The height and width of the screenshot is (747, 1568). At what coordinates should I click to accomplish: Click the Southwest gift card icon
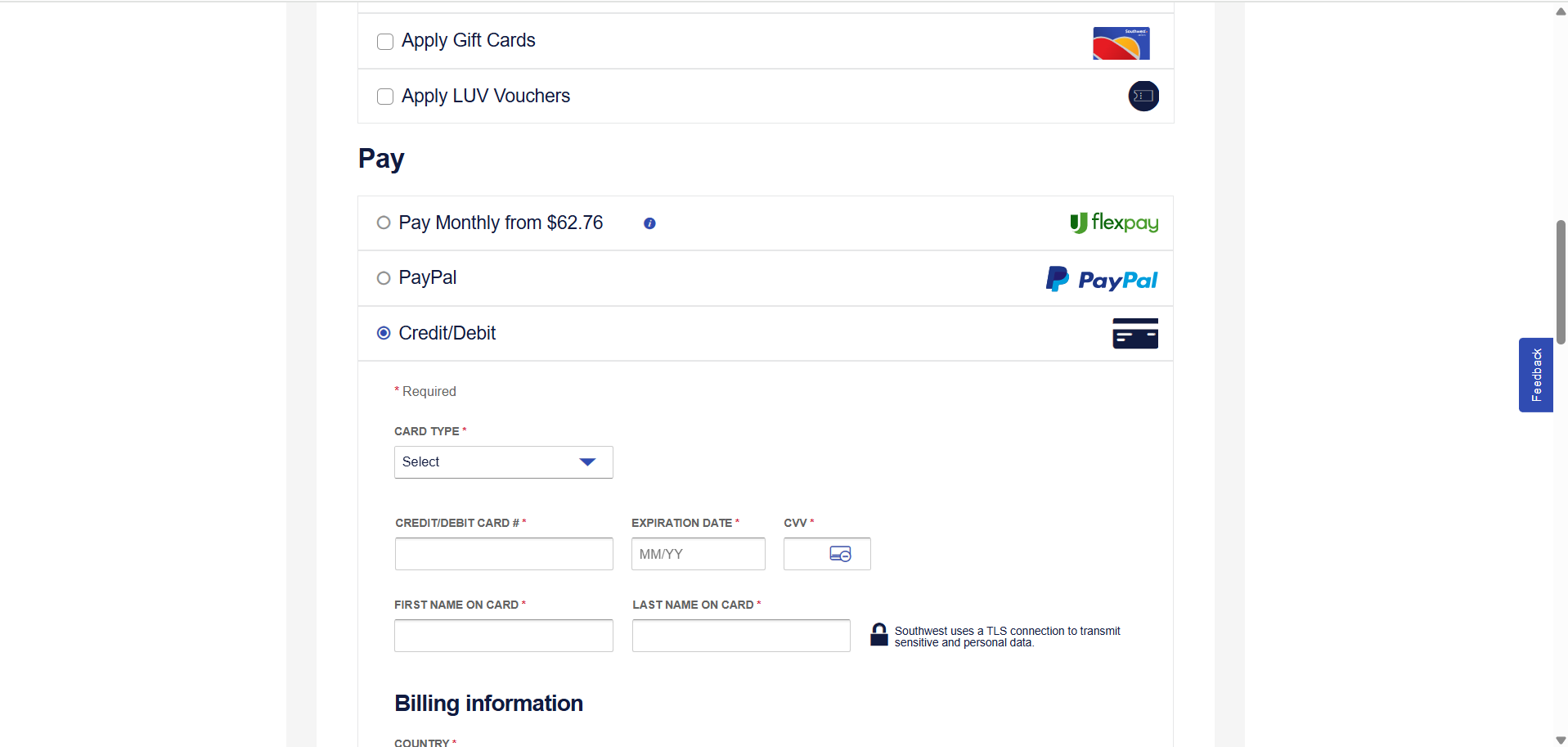(1121, 43)
